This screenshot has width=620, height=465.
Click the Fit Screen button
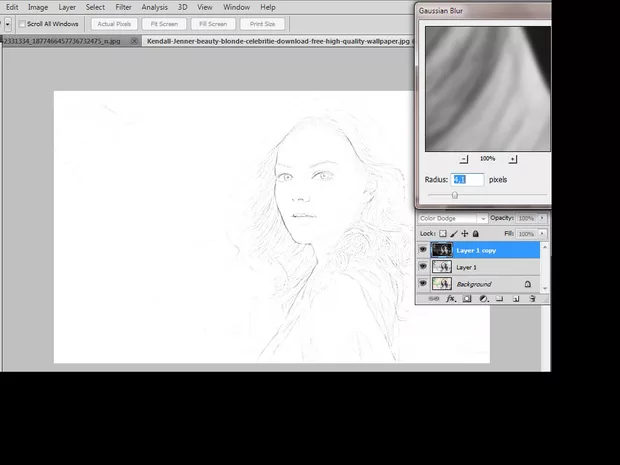coord(163,24)
